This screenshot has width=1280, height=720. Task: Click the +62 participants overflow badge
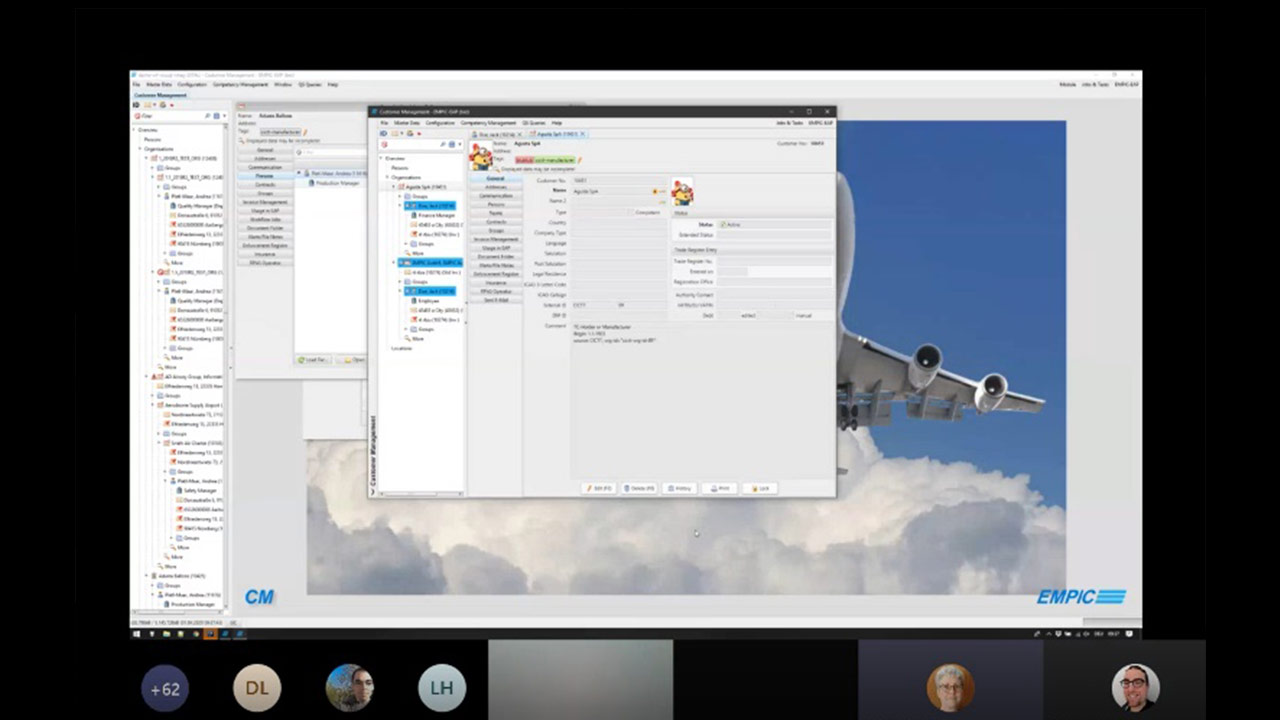click(x=165, y=688)
